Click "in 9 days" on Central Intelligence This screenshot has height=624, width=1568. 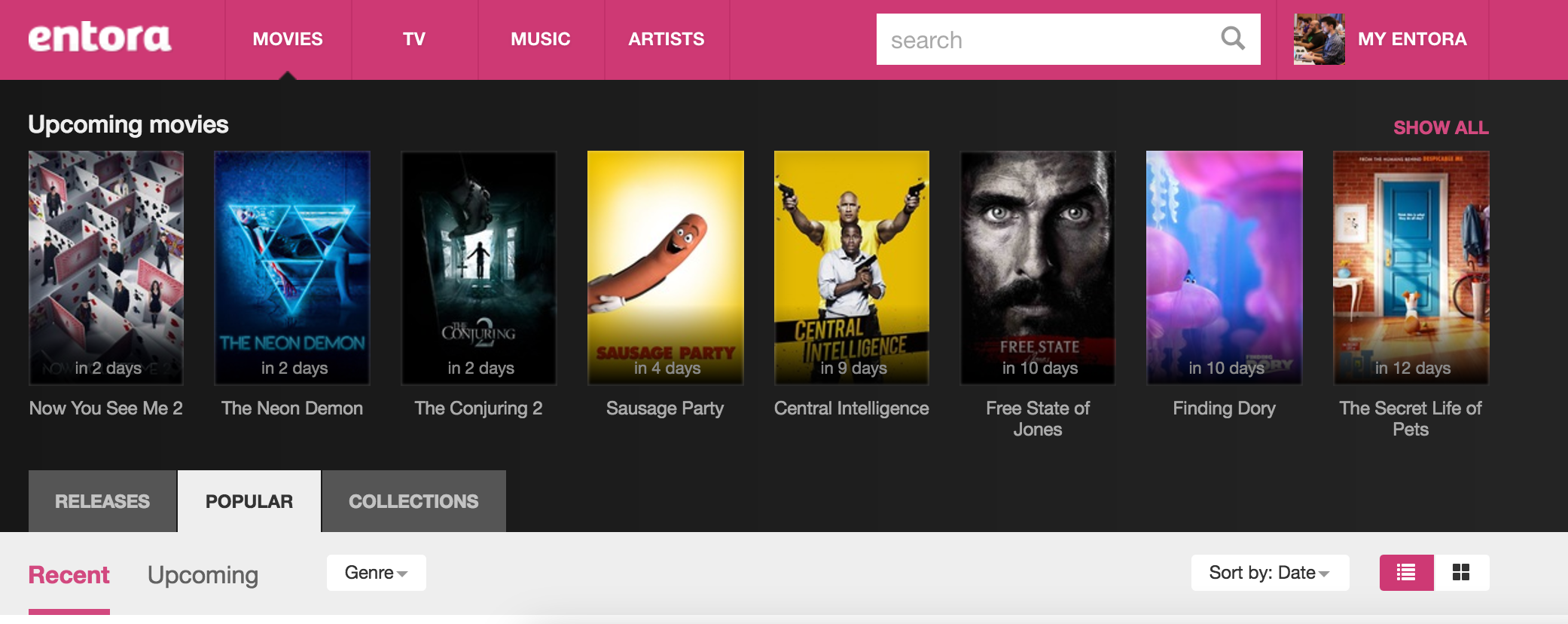tap(853, 368)
